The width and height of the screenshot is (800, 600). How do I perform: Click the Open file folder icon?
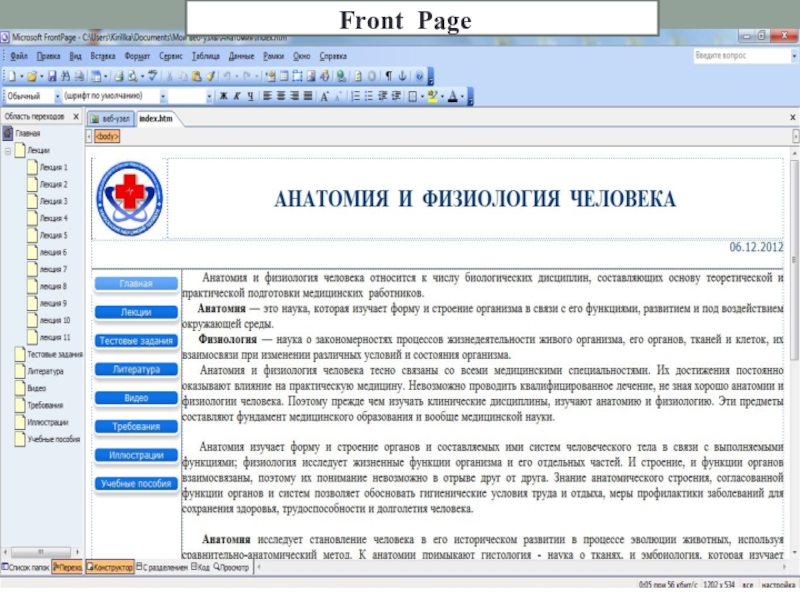[x=32, y=77]
